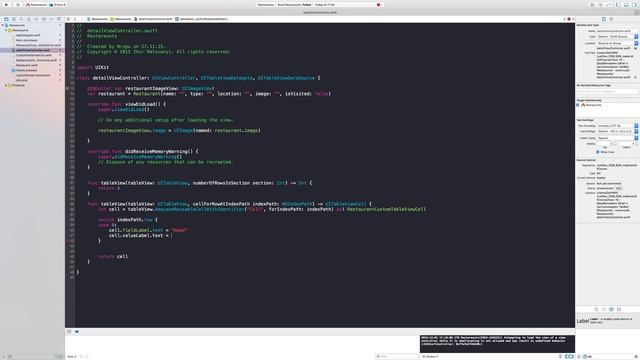Run the project with the Play button
Screen dimensions: 640x360
coord(6,4)
